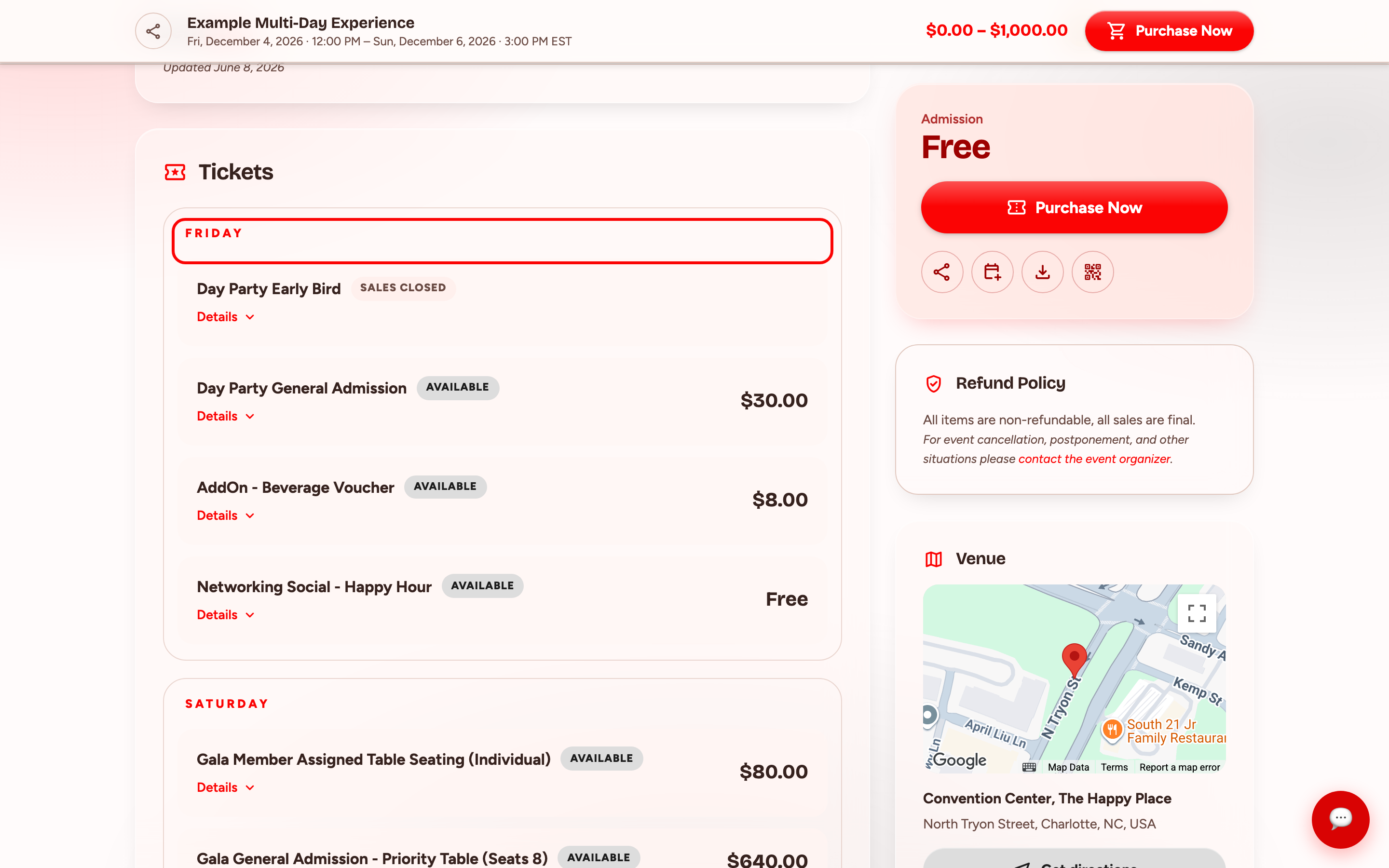Screen dimensions: 1389x868
Task: Click AVAILABLE badge for Networking Social - Happy Hour
Action: 482,586
